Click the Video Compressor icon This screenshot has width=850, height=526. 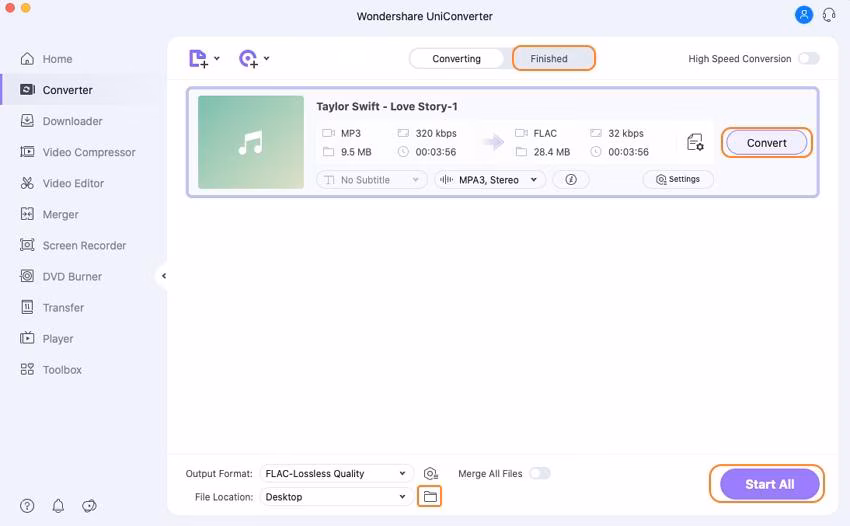[27, 152]
